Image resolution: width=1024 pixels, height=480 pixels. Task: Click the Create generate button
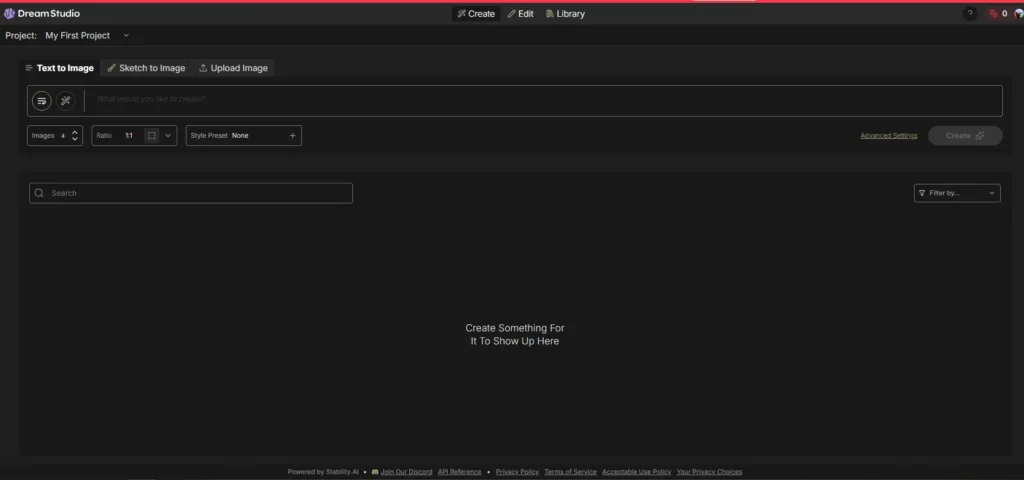pos(965,136)
